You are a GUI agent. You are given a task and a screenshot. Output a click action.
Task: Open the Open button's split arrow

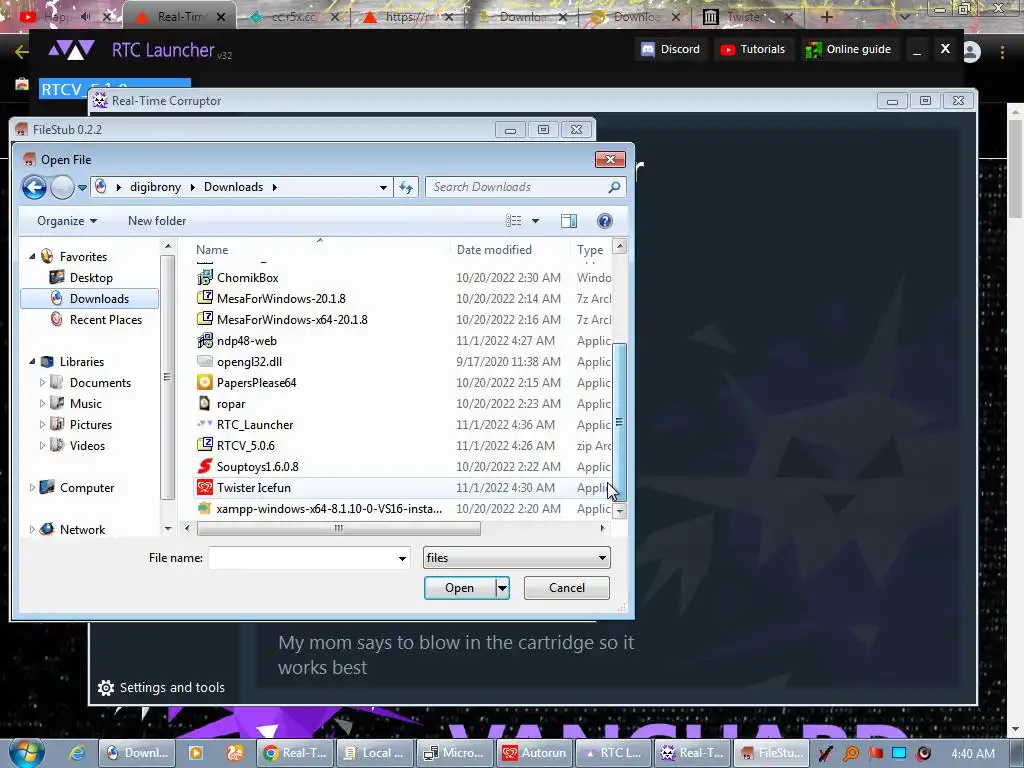(x=502, y=588)
